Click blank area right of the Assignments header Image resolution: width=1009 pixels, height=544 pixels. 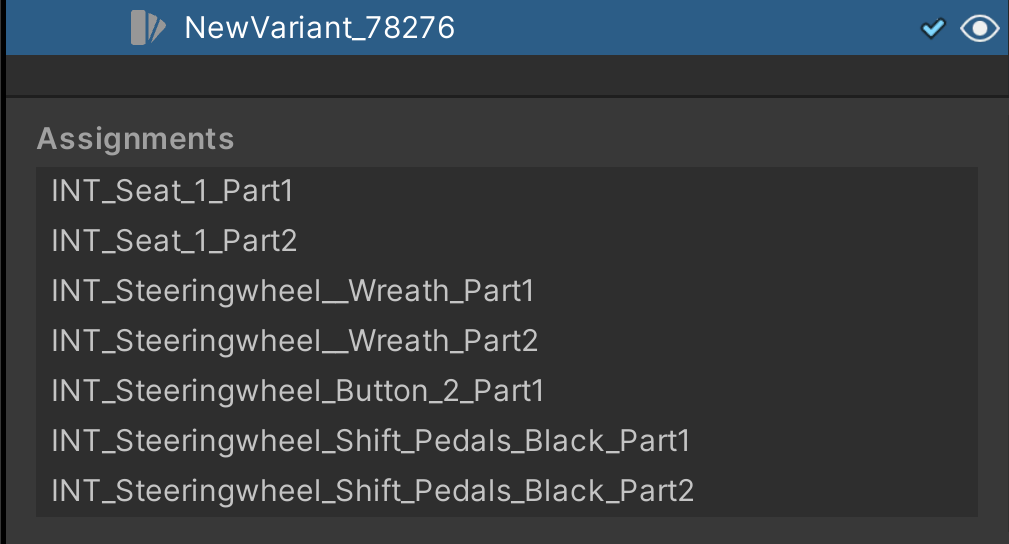click(600, 139)
